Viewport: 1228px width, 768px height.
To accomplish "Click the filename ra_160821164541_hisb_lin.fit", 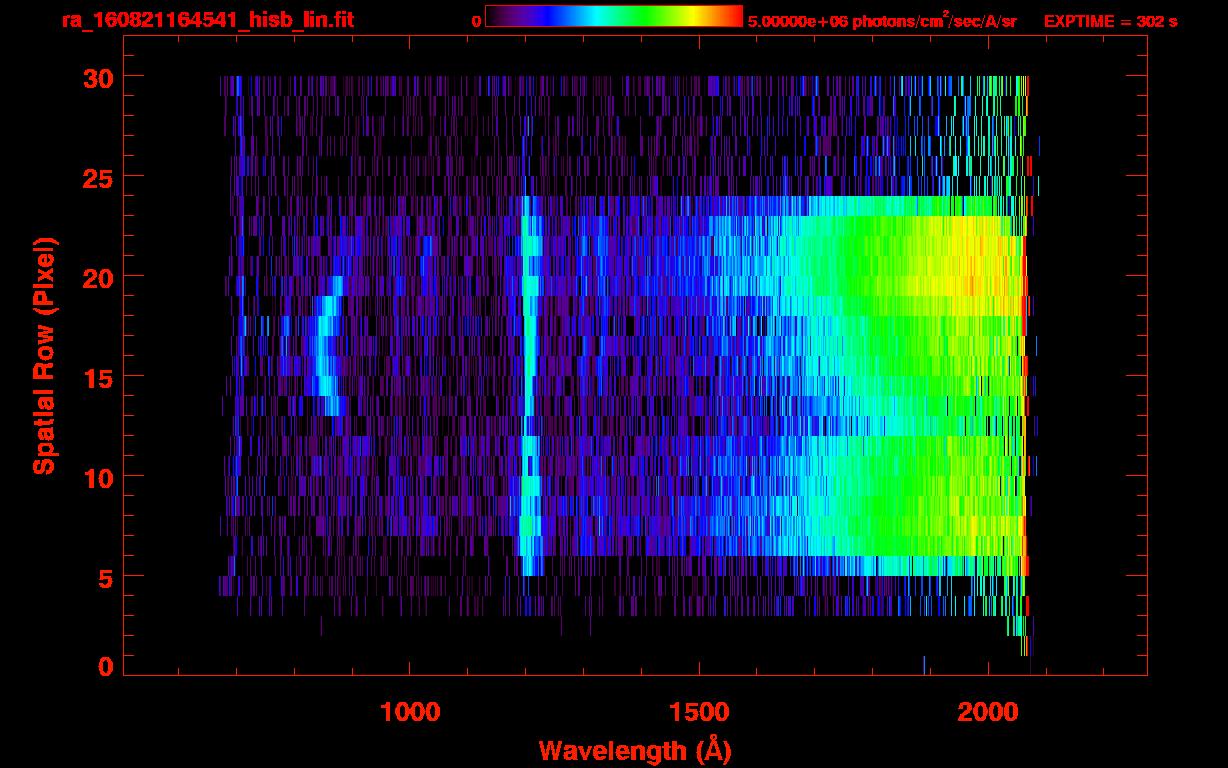I will click(207, 20).
